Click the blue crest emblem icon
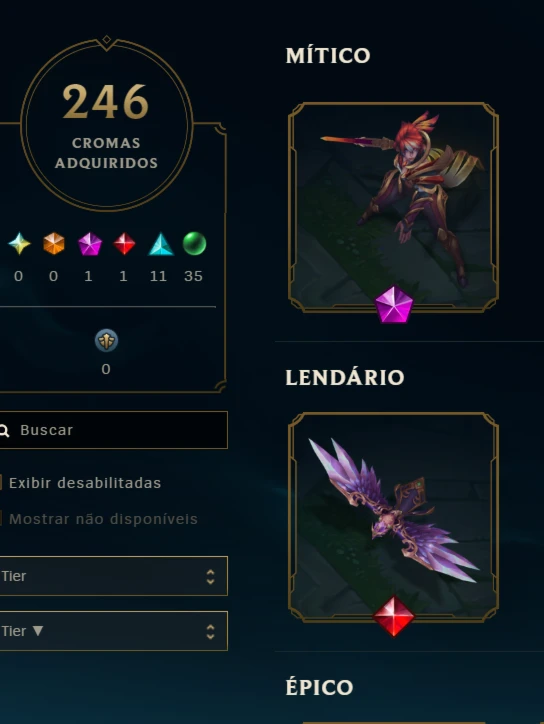 (106, 341)
